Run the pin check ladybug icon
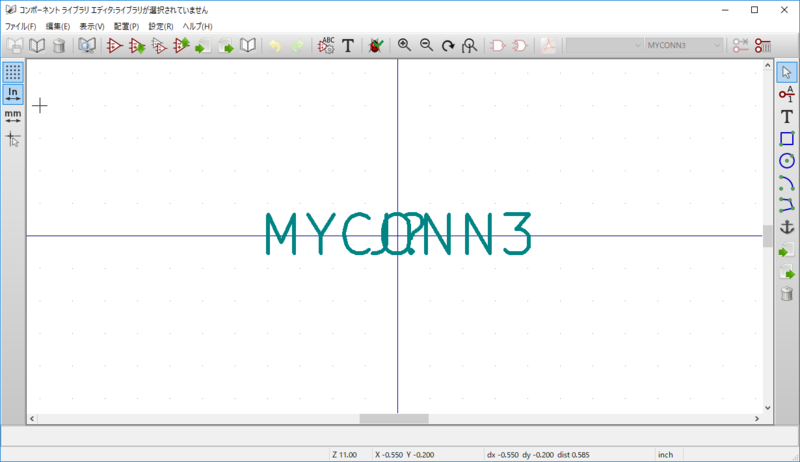800x462 pixels. pos(376,45)
